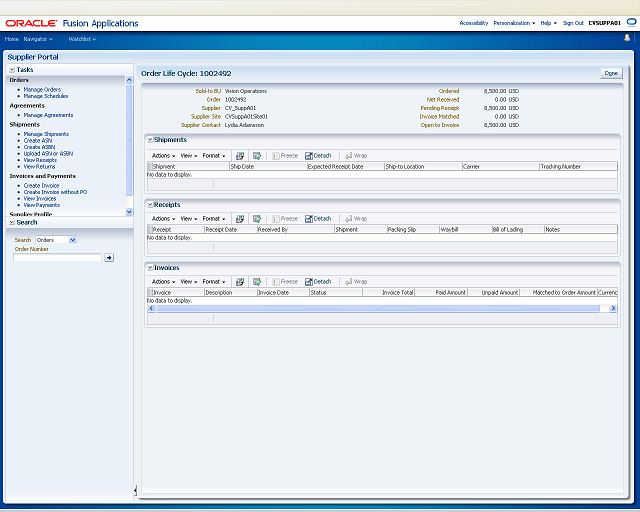Click Invoices table horizontal scrollbar track
Viewport: 640px width, 512px height.
click(x=378, y=309)
